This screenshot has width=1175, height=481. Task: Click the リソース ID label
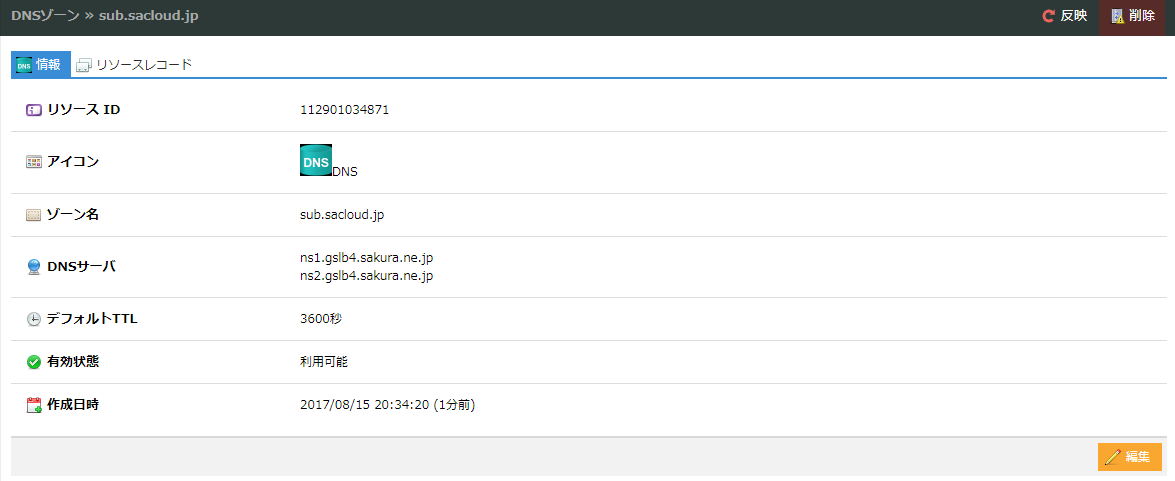83,110
